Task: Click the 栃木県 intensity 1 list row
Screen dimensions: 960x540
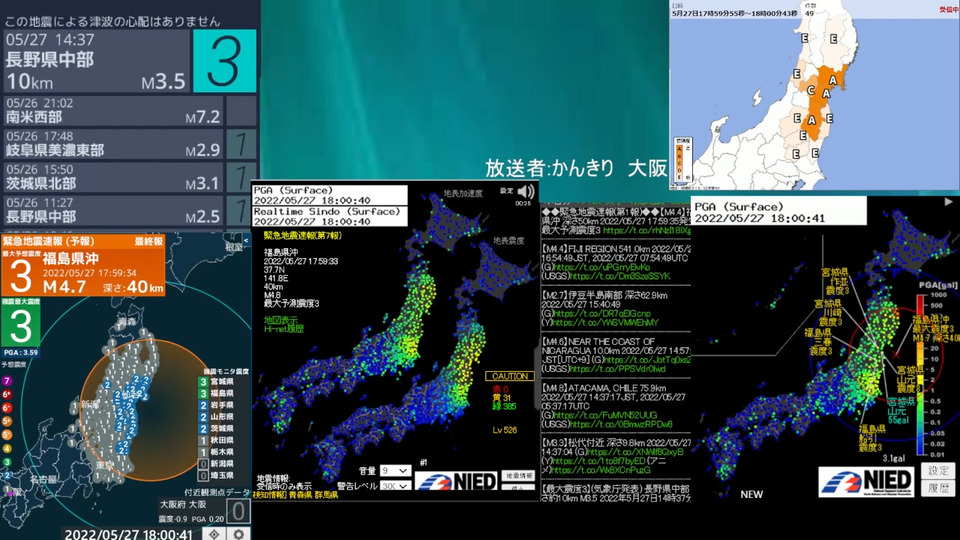Action: (216, 452)
